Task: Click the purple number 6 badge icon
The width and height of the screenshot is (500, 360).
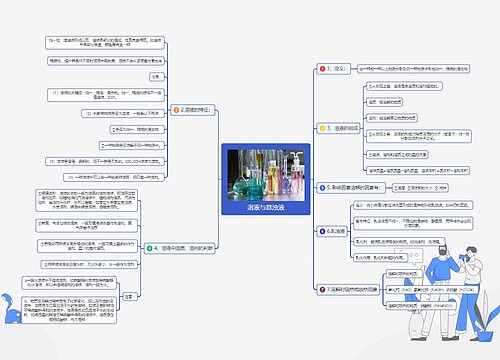Action: (x=322, y=231)
